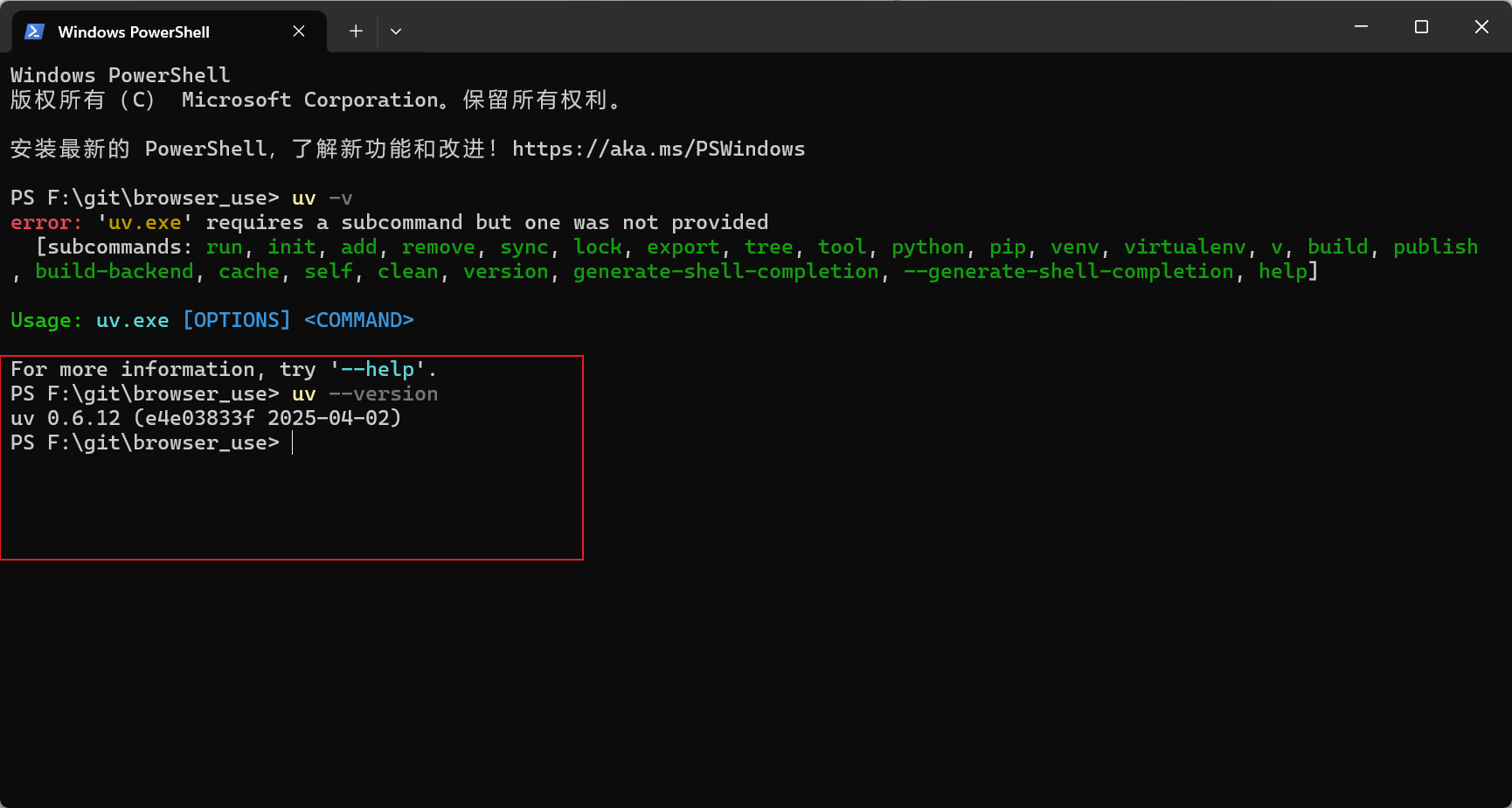Image resolution: width=1512 pixels, height=808 pixels.
Task: Click the https://aka.ms/PSWindows link
Action: (x=658, y=149)
